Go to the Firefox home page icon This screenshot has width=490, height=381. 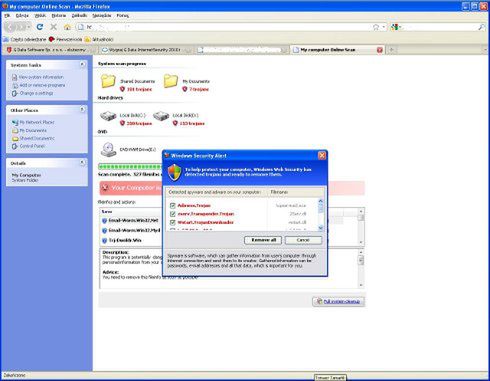tap(67, 27)
